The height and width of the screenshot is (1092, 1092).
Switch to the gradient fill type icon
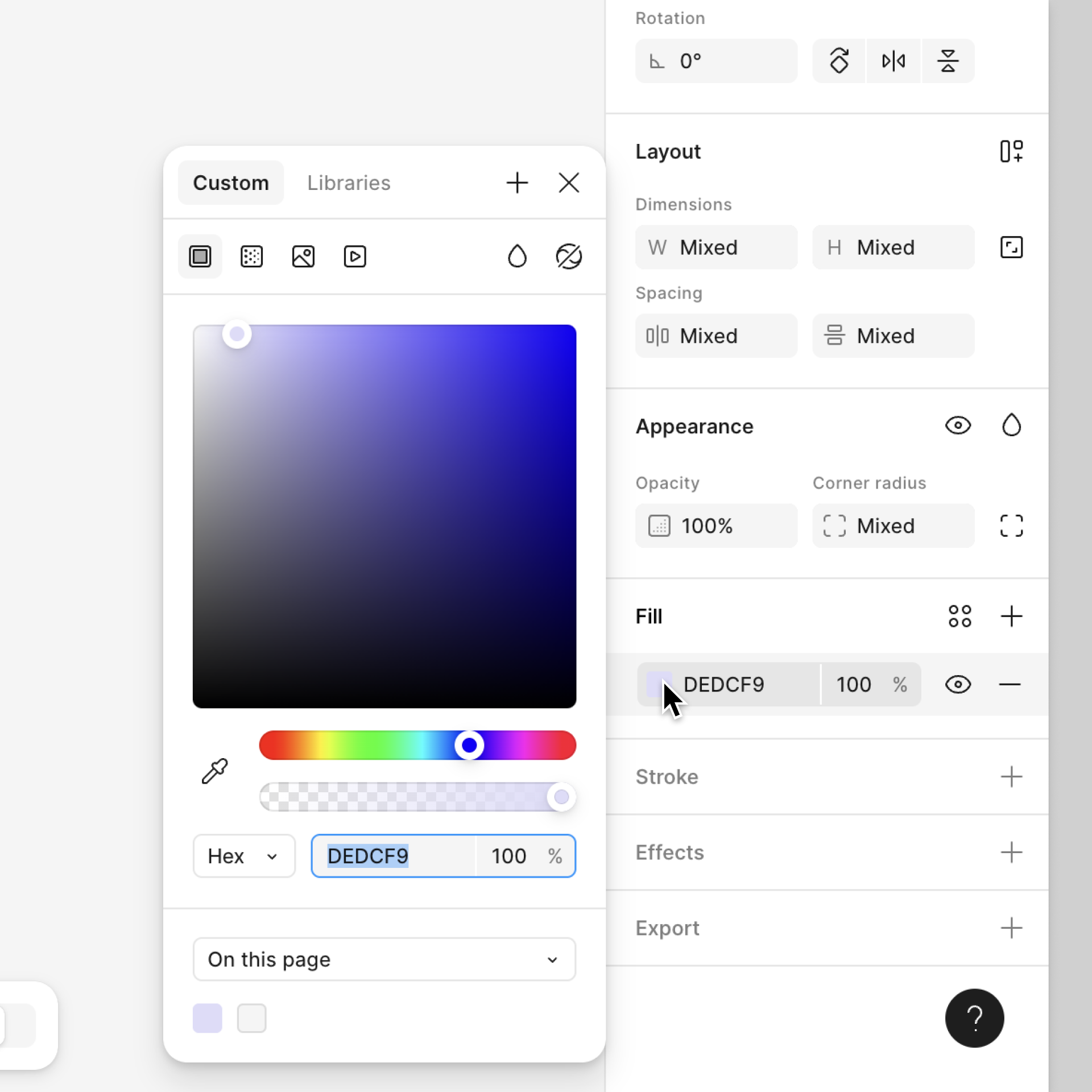pos(251,257)
